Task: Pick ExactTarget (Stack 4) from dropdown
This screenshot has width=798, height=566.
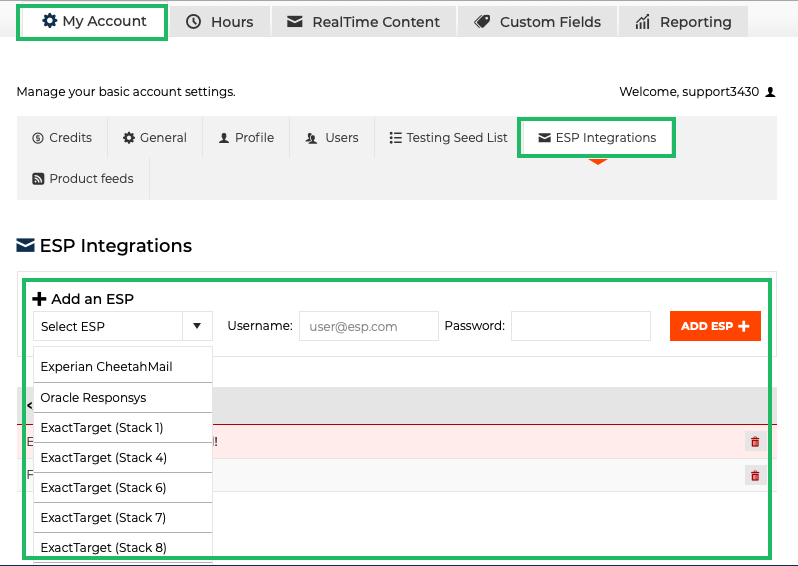Action: click(104, 457)
